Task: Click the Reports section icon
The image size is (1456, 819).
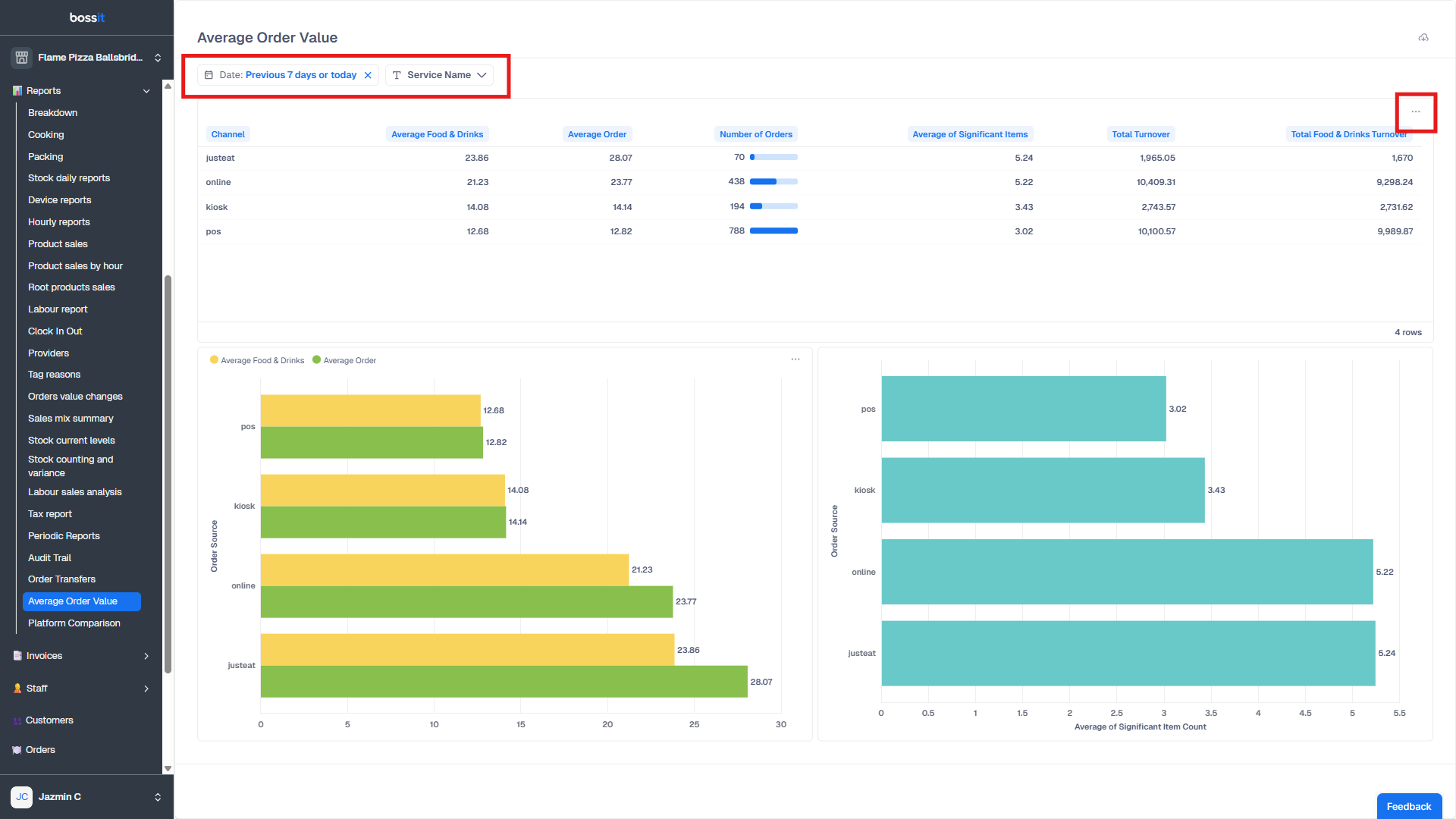Action: pos(17,91)
